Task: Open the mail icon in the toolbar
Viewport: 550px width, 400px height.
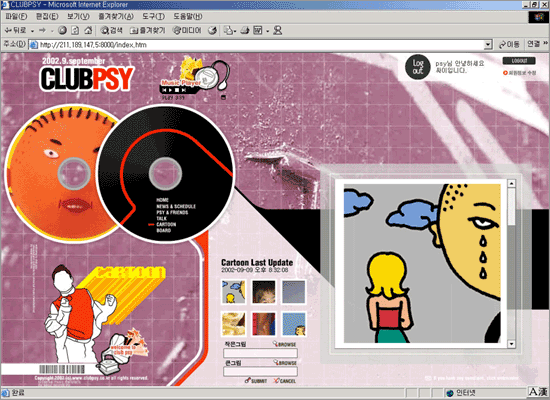Action: point(229,31)
